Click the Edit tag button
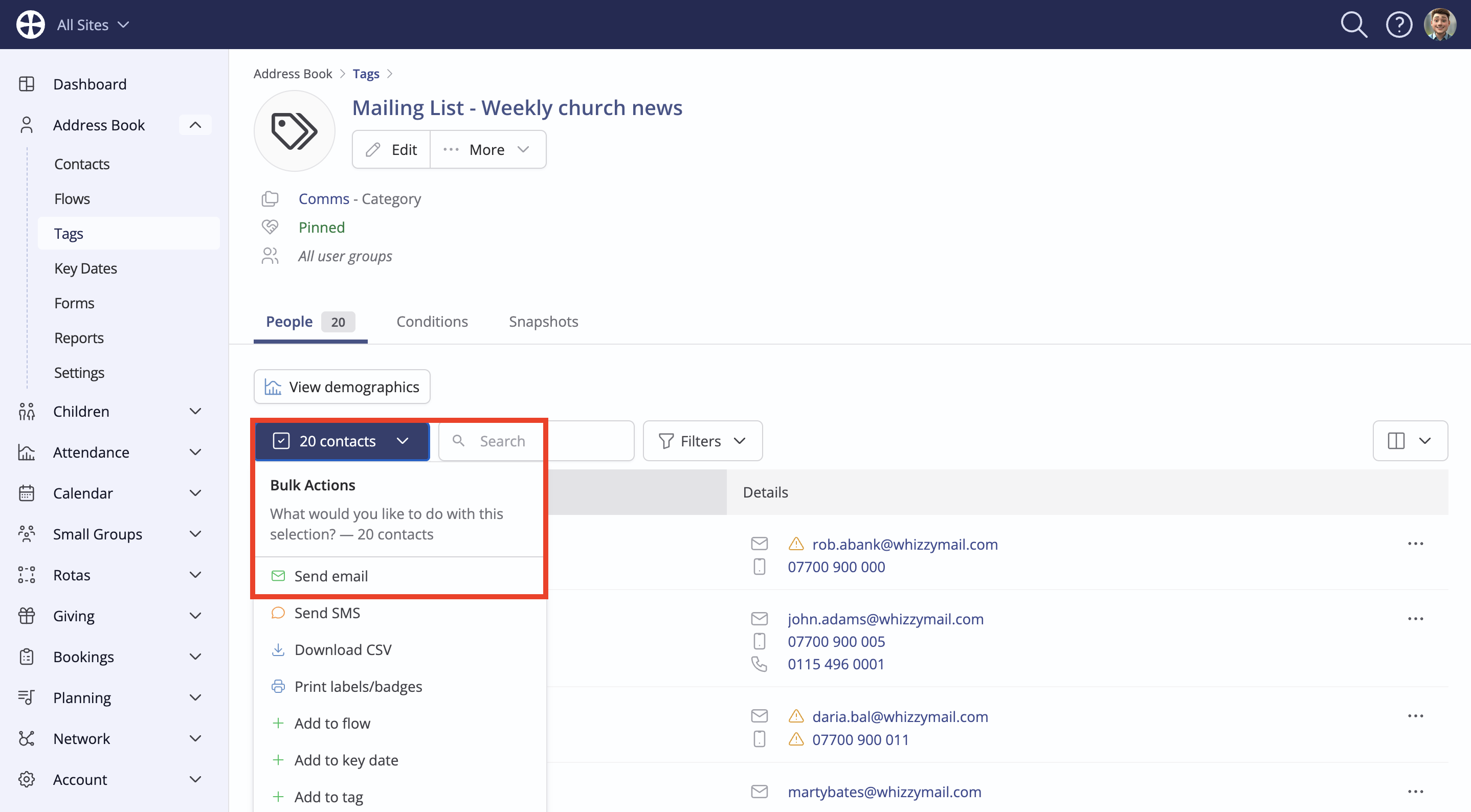The image size is (1471, 812). 391,150
